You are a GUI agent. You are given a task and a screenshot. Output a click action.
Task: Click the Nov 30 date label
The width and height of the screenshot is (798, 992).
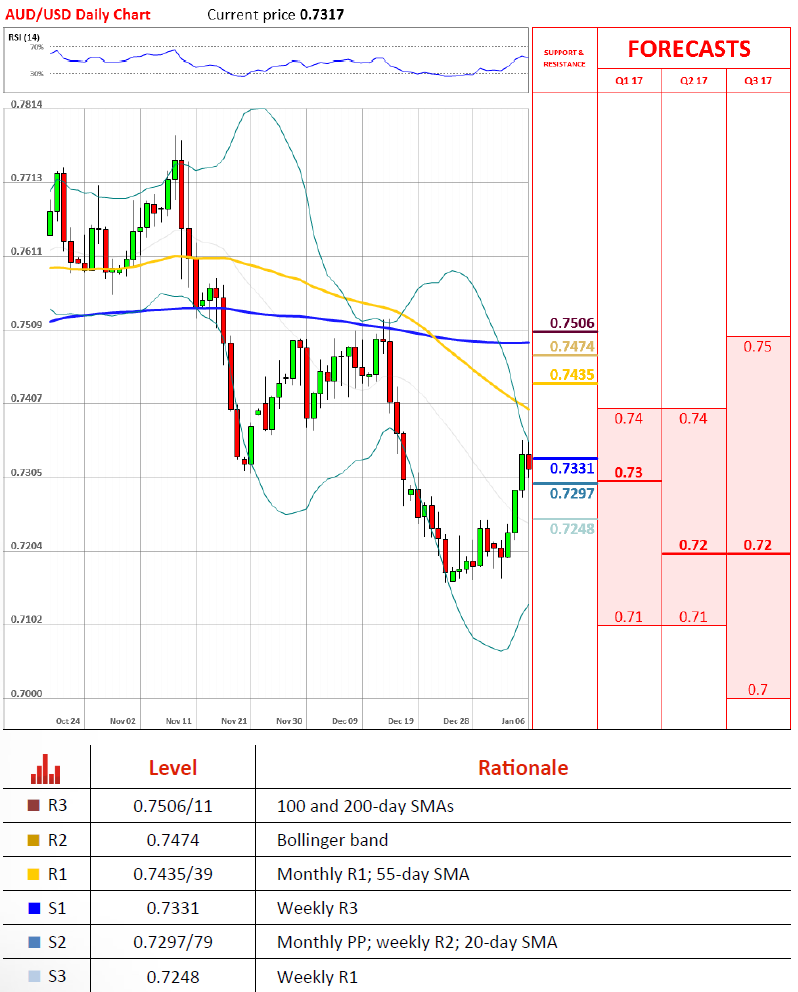coord(289,721)
